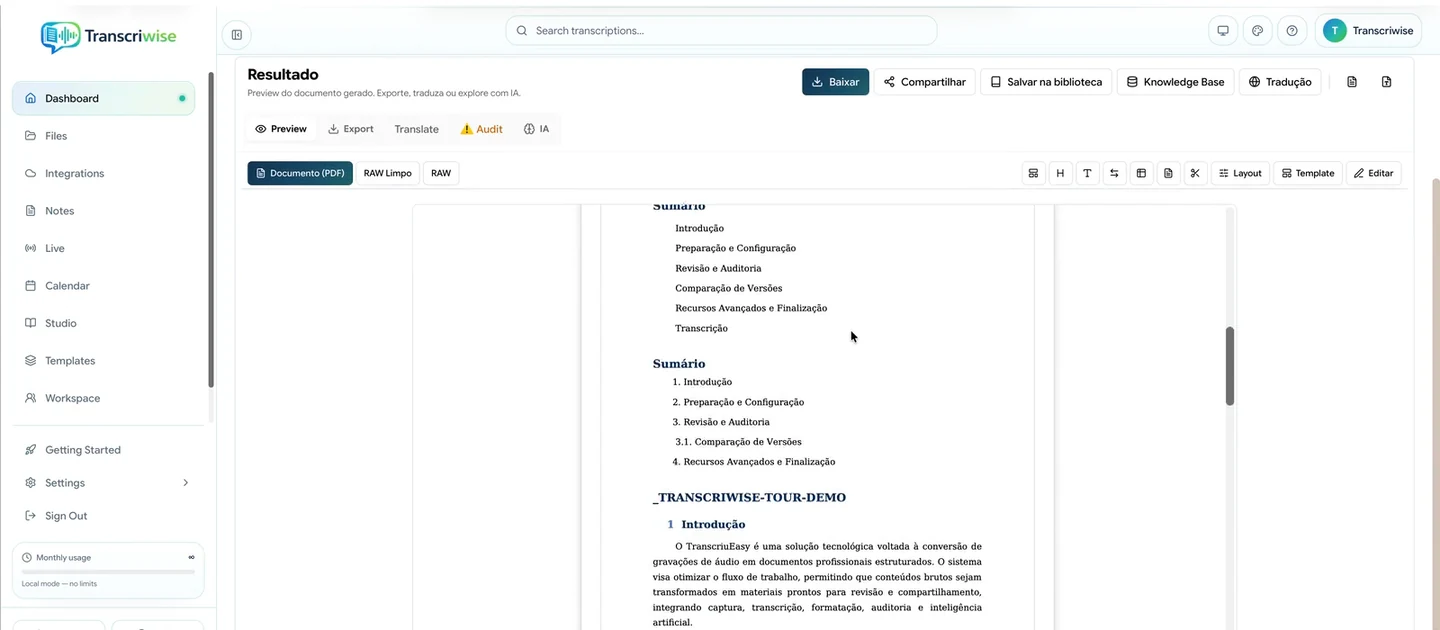The image size is (1440, 630).
Task: Click the document preview scrollbar thumb
Action: pyautogui.click(x=1230, y=366)
